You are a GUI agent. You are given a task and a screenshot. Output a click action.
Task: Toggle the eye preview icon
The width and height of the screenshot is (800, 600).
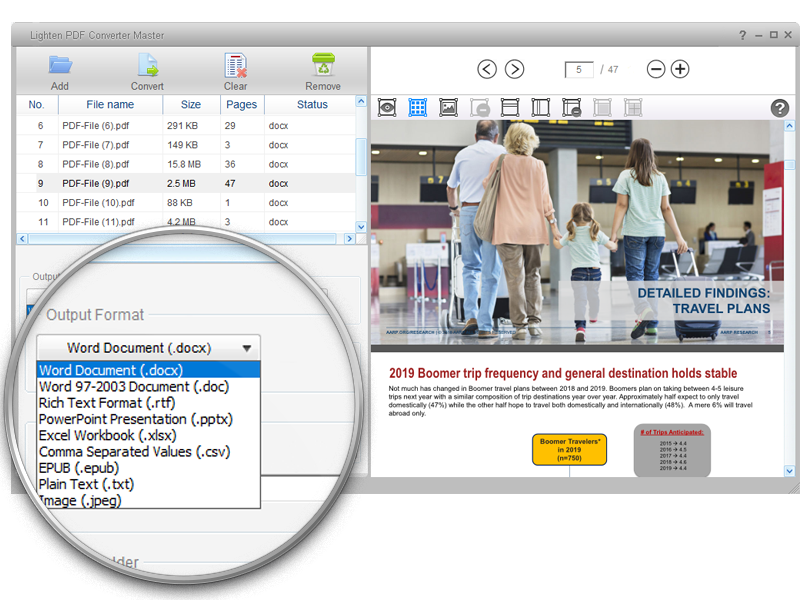click(x=387, y=108)
